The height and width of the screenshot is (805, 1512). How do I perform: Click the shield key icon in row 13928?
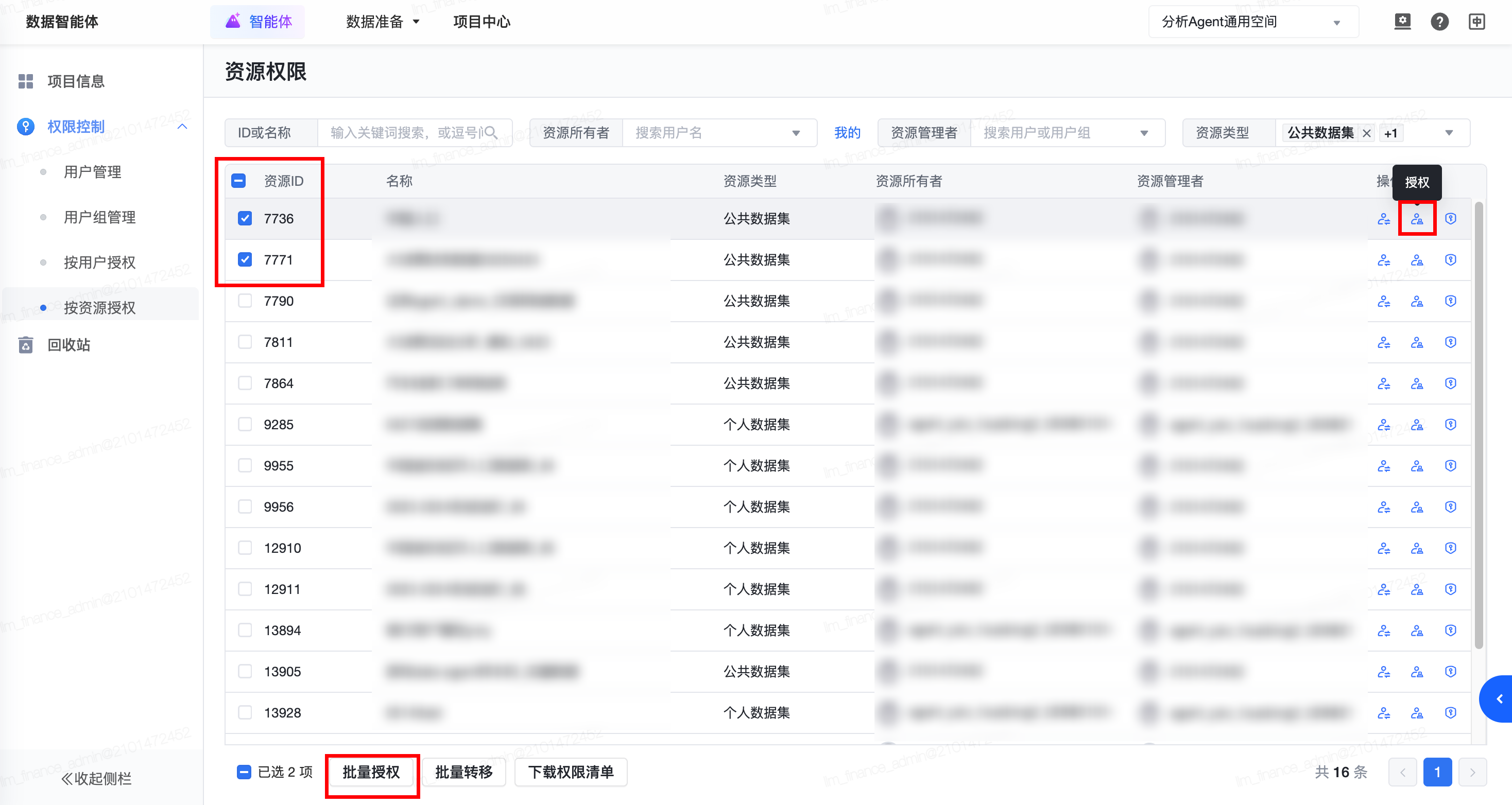coord(1450,712)
